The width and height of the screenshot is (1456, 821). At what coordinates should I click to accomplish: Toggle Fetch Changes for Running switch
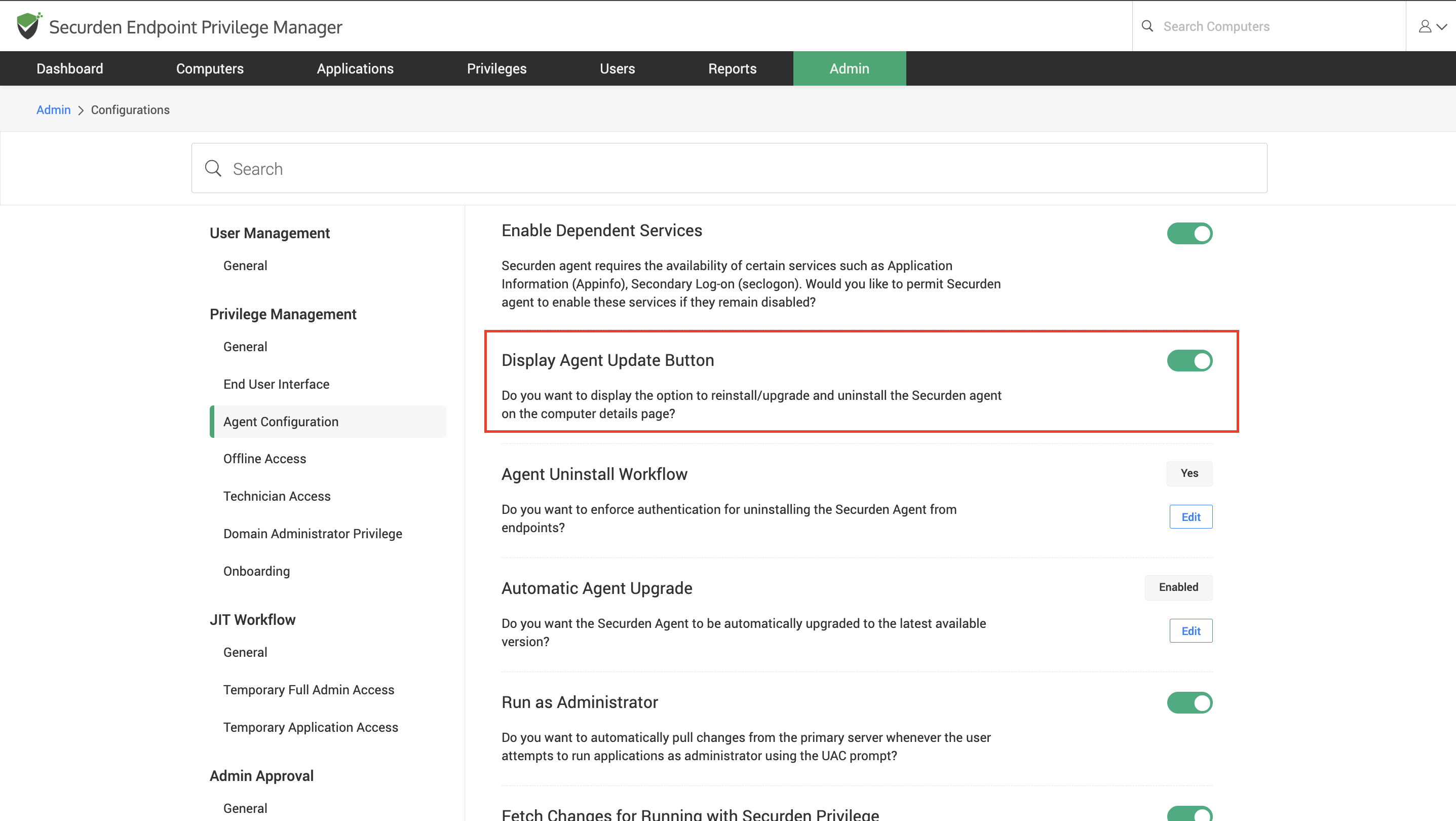coord(1190,813)
